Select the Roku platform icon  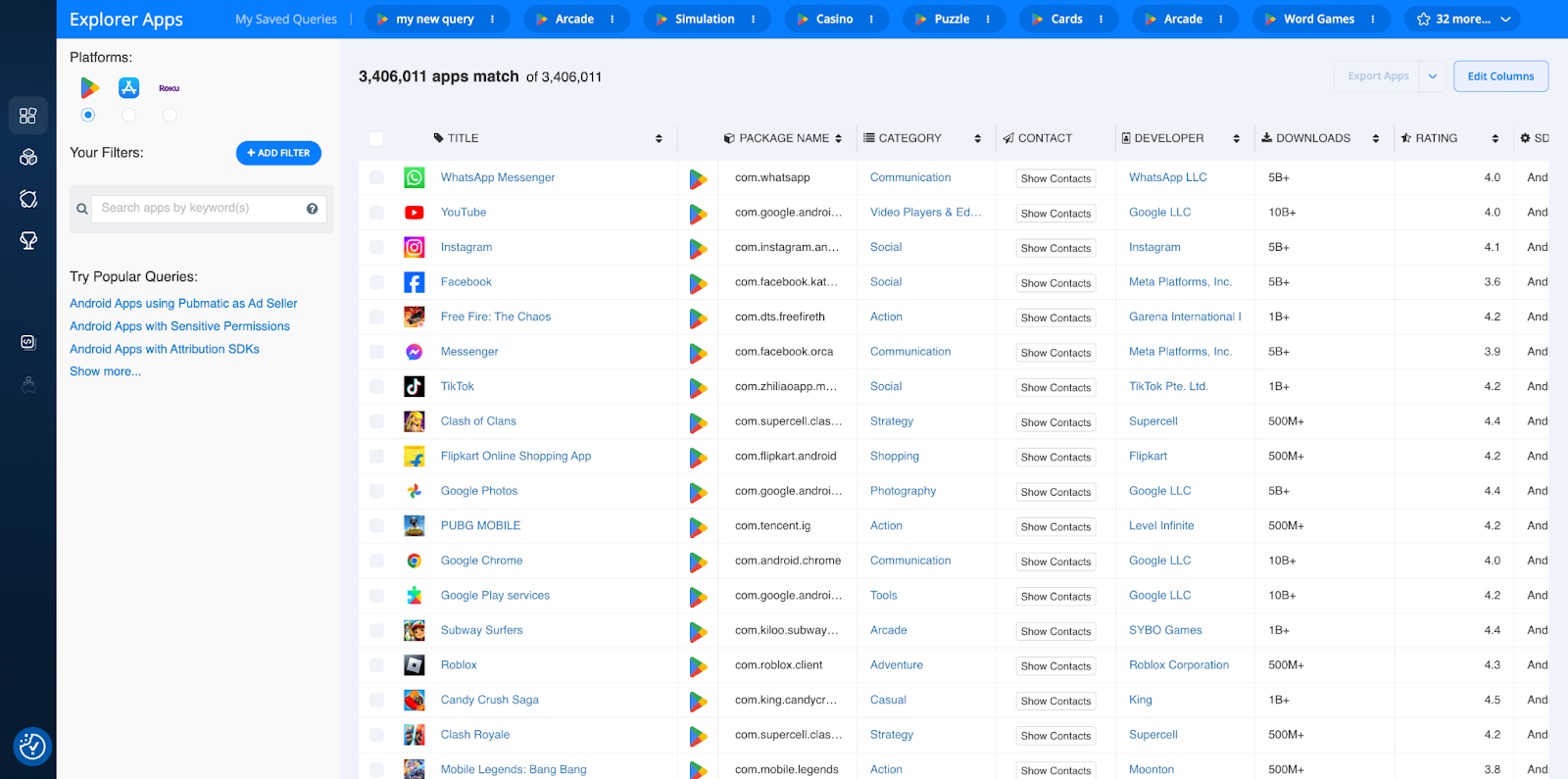170,88
